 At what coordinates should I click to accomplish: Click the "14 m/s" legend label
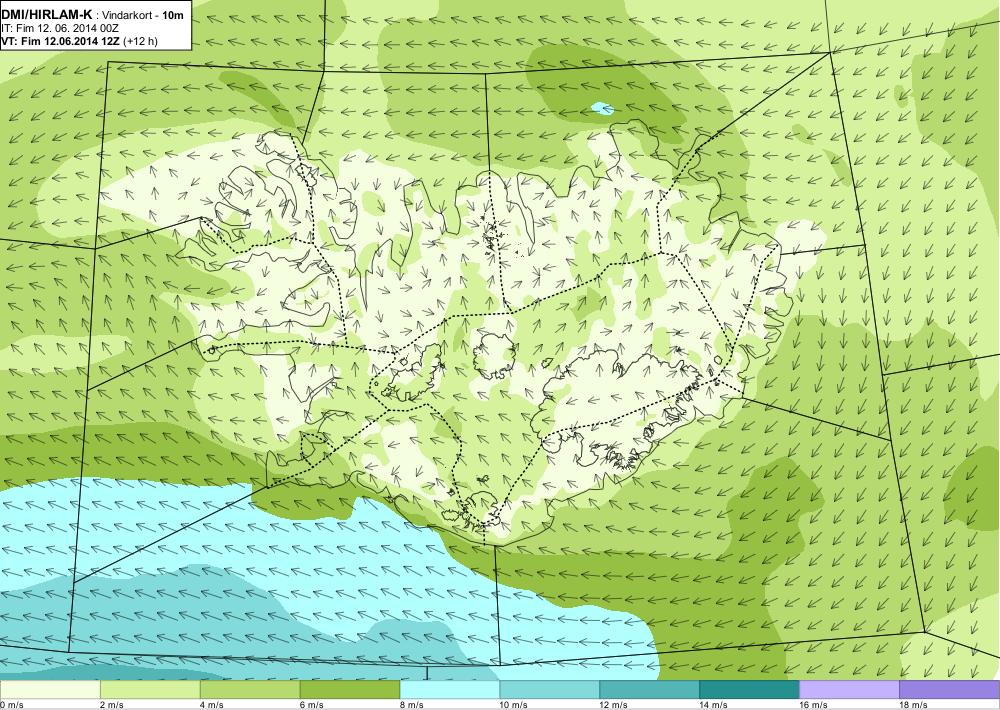pos(714,705)
